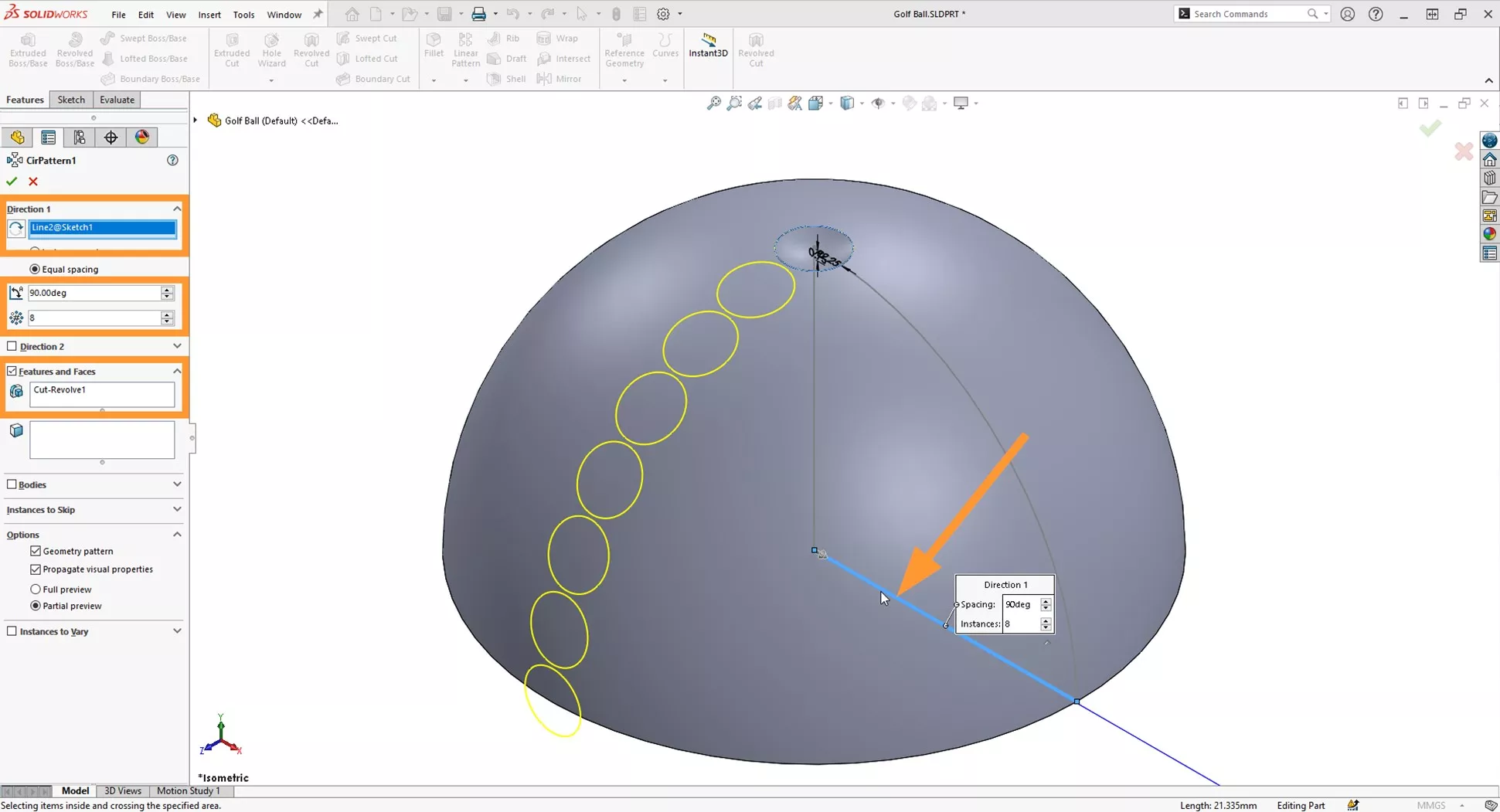Switch to the Motion Study 1 tab
Image resolution: width=1500 pixels, height=812 pixels.
click(188, 790)
